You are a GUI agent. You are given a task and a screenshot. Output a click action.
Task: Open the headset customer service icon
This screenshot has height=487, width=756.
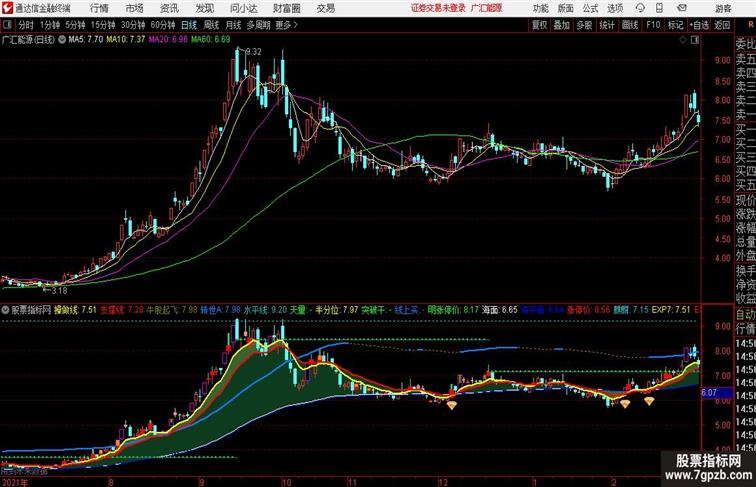(x=640, y=8)
